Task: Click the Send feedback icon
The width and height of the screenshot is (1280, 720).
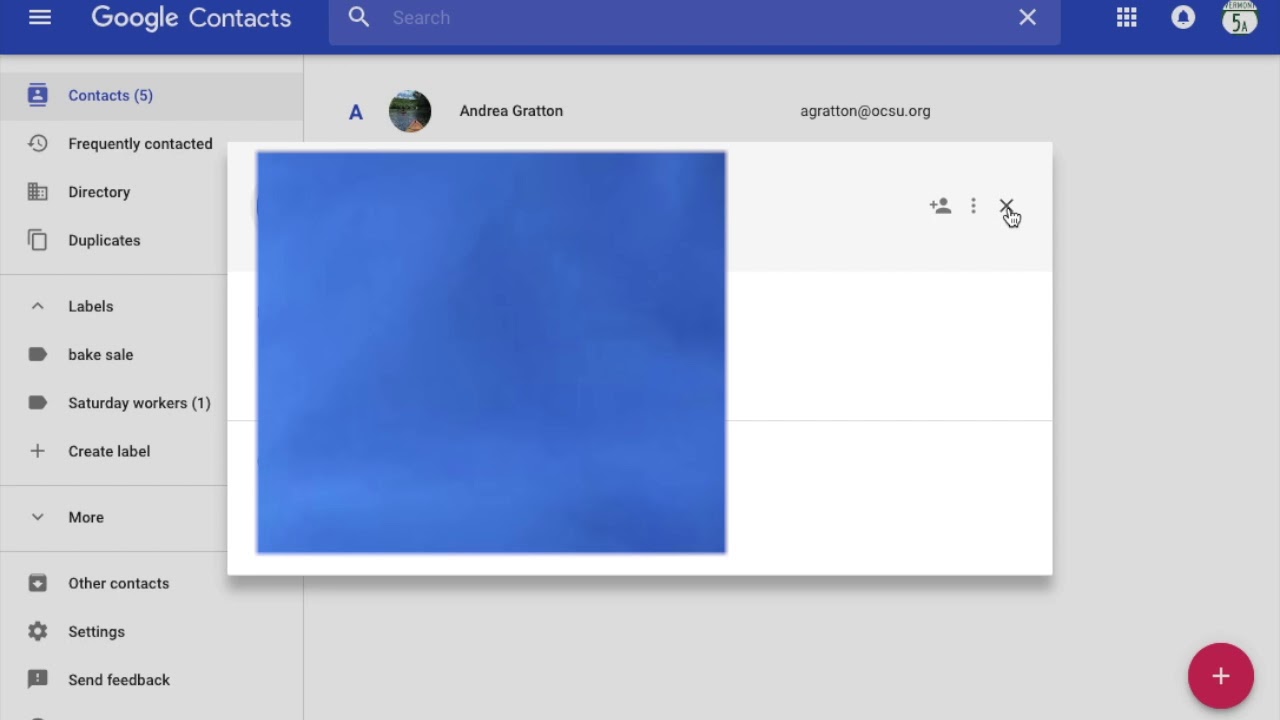Action: [x=37, y=679]
